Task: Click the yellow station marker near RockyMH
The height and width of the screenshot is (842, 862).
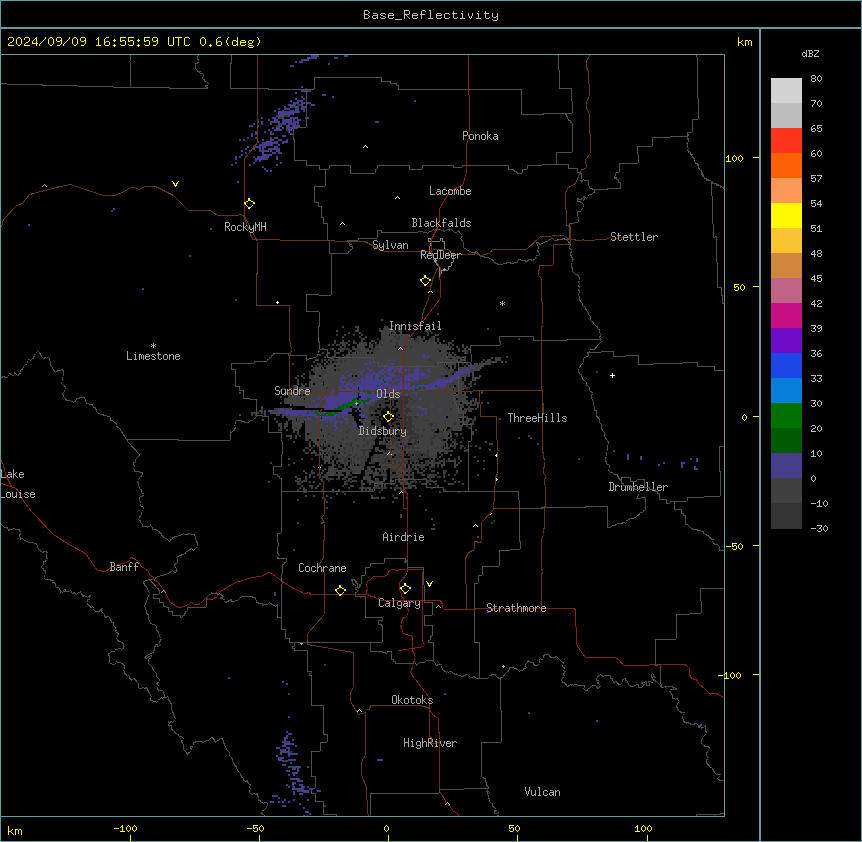Action: click(x=249, y=204)
